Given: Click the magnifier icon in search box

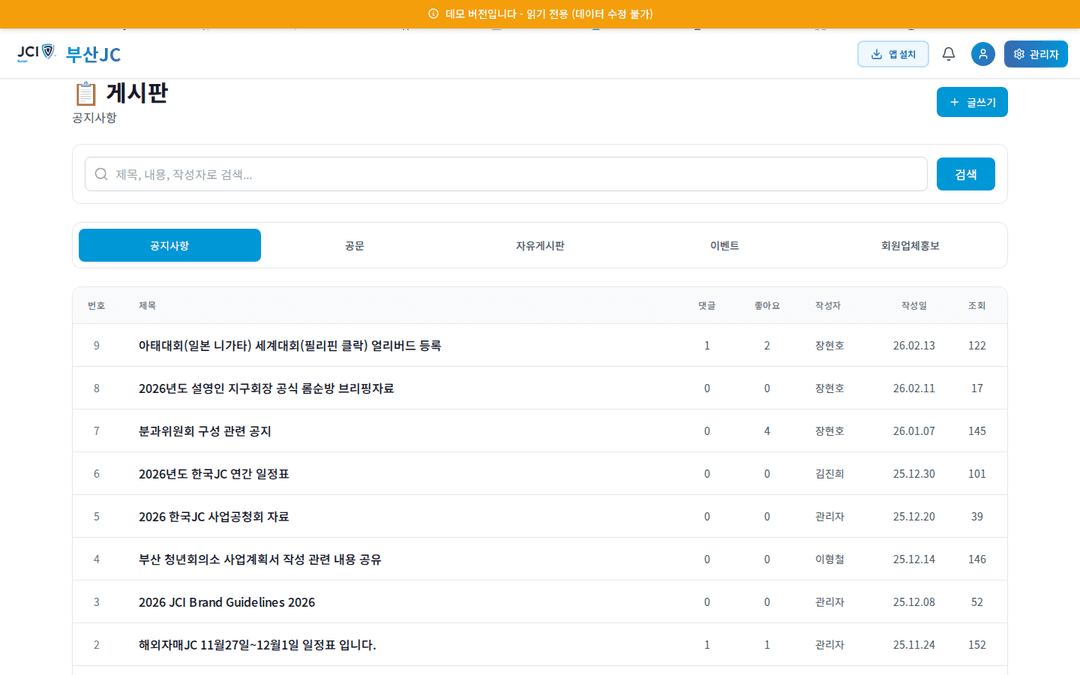Looking at the screenshot, I should tap(101, 174).
